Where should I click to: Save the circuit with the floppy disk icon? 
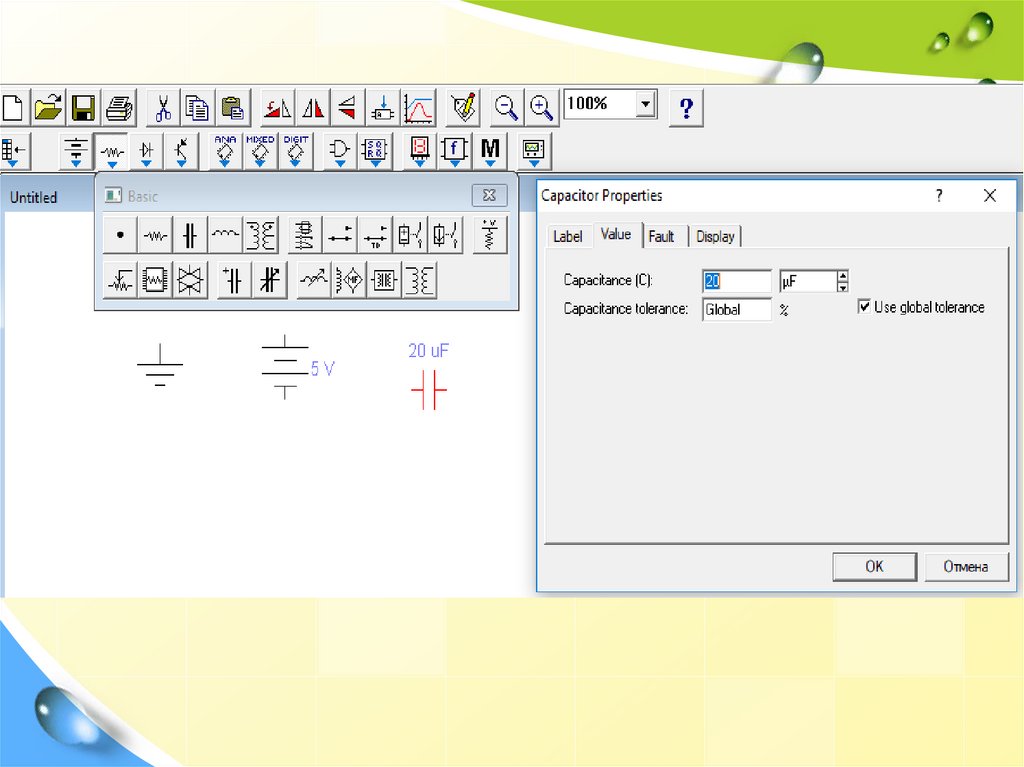pos(83,107)
